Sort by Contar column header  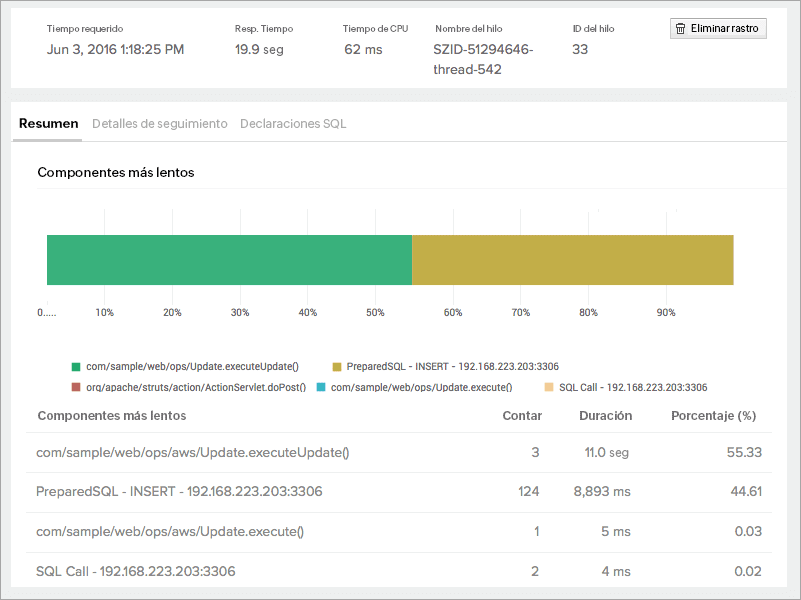tap(521, 416)
